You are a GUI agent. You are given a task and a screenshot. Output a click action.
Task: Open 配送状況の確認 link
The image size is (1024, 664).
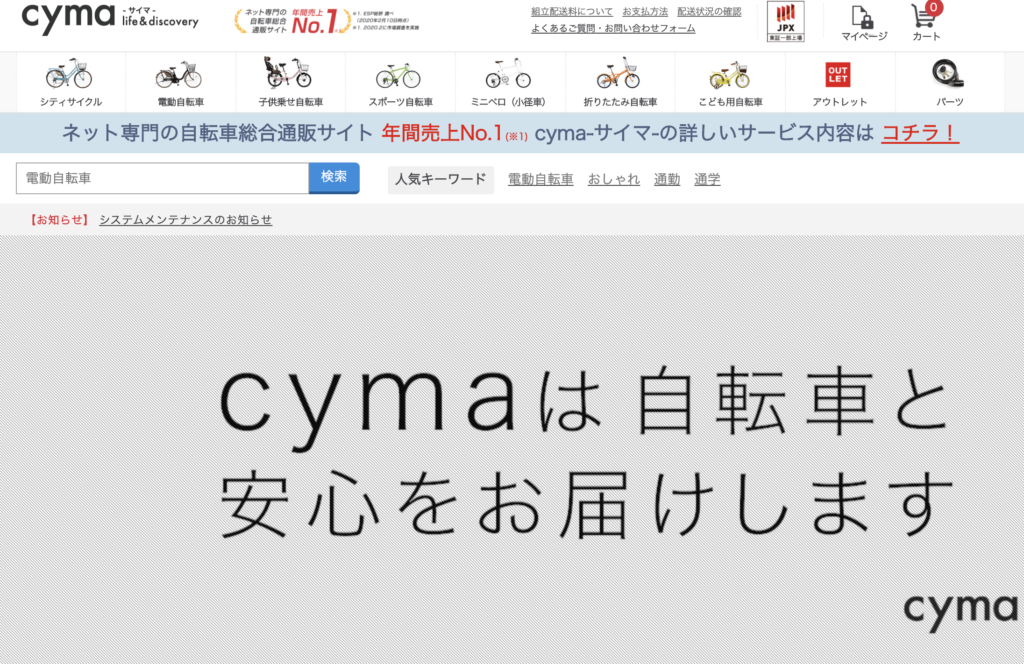point(709,12)
